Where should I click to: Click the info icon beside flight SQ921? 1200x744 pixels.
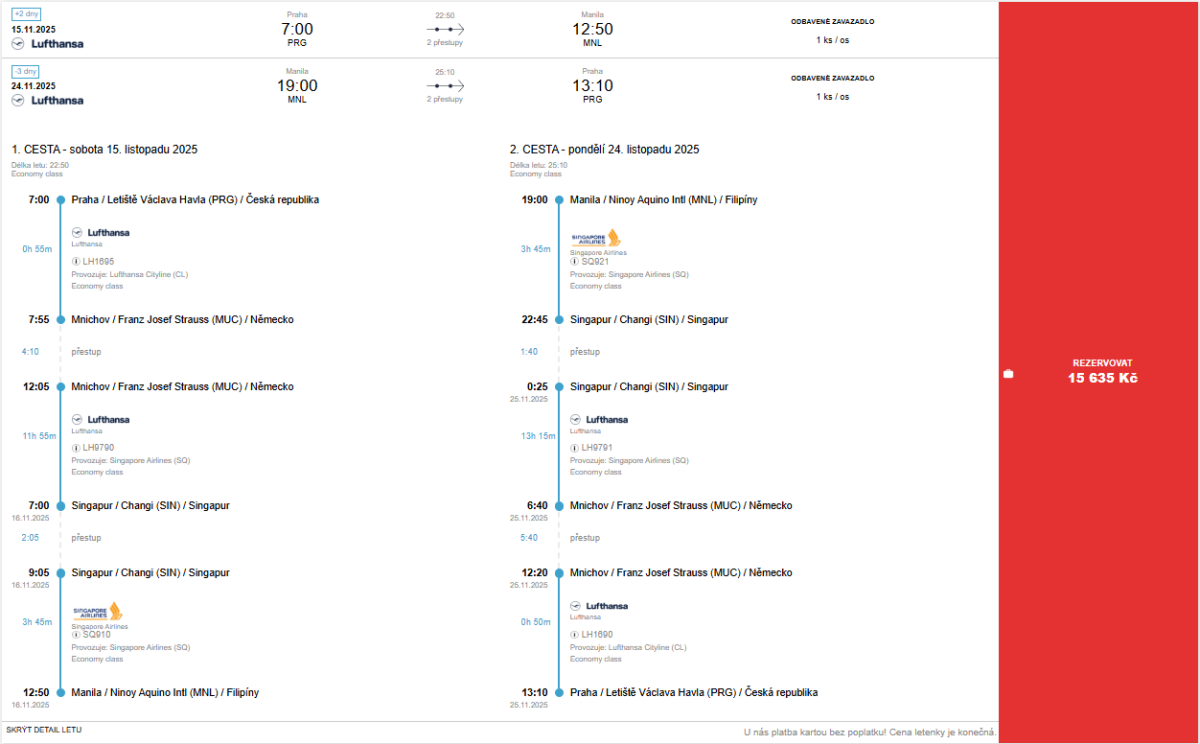point(574,261)
